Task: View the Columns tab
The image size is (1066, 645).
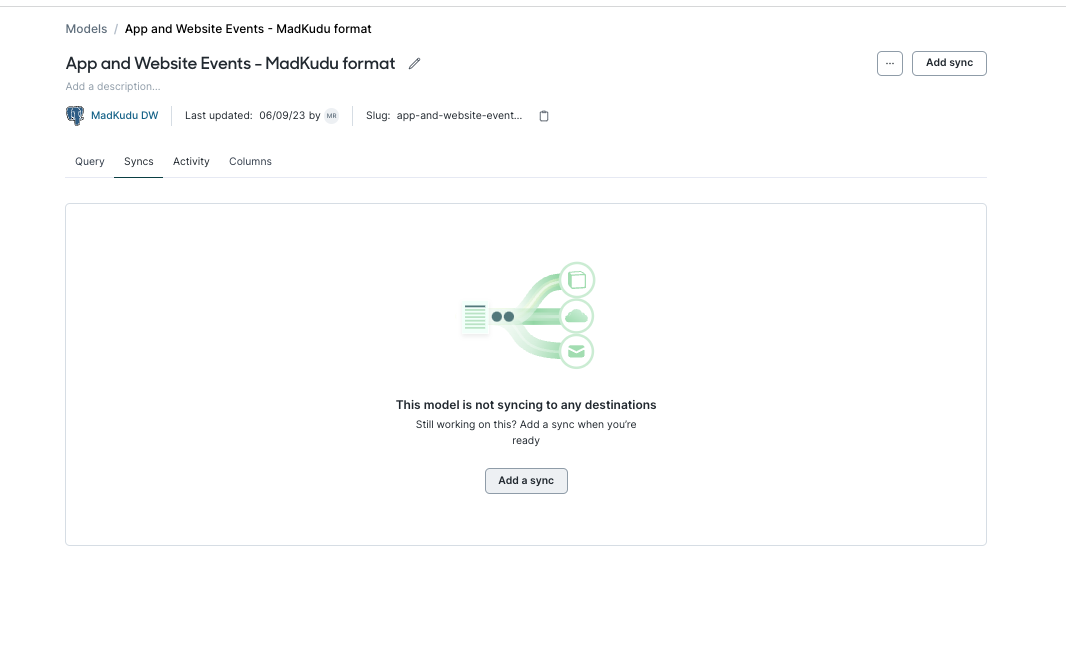Action: point(250,162)
